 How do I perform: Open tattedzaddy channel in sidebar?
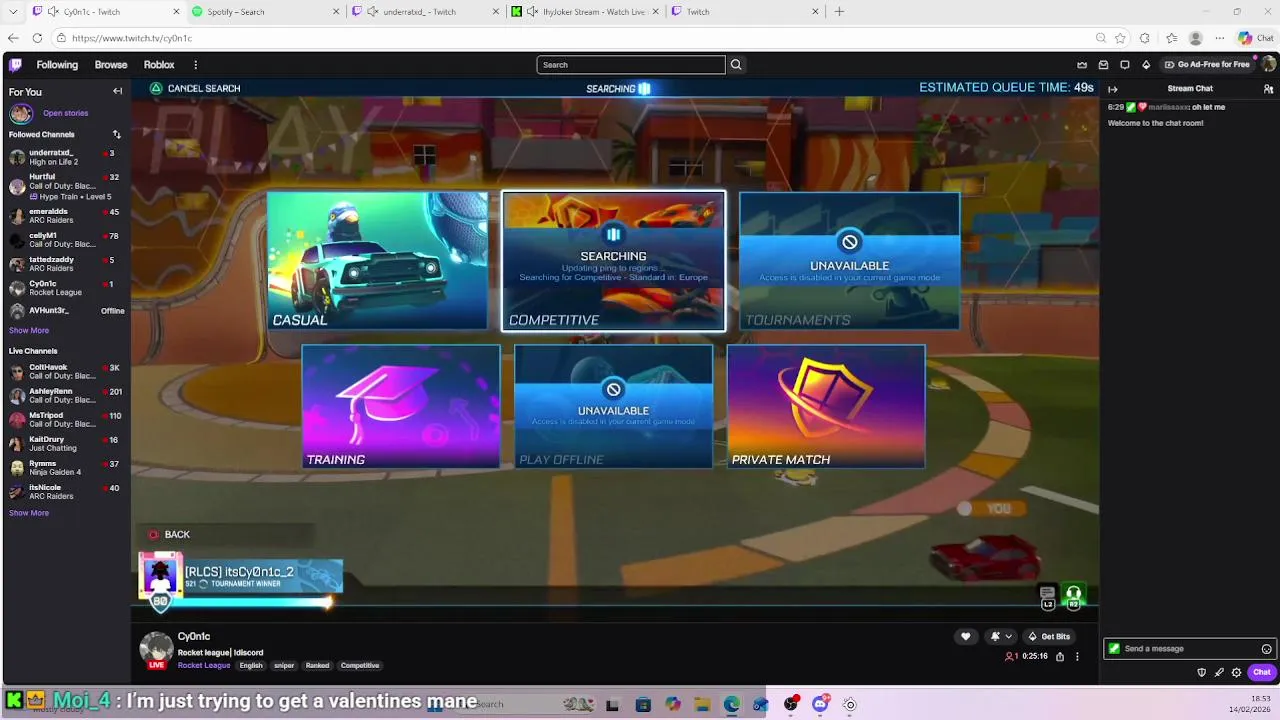coord(66,264)
